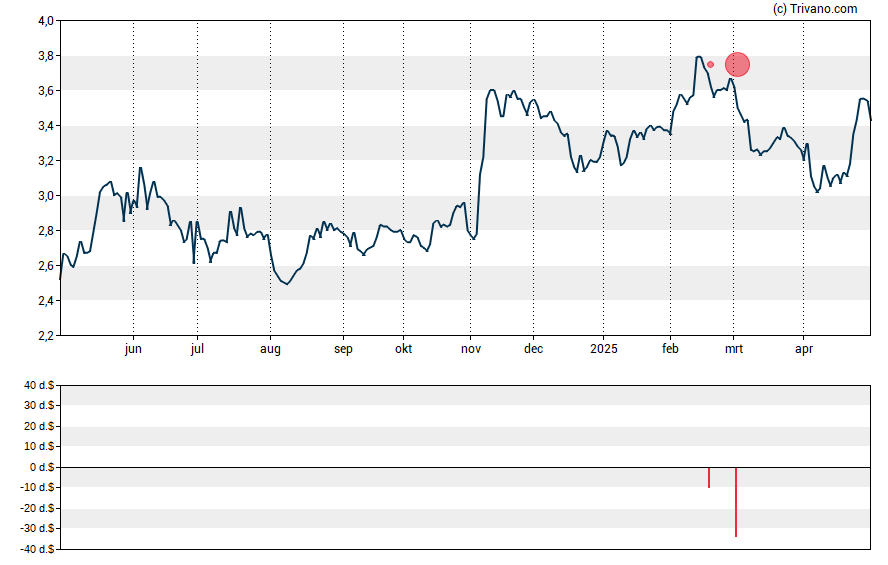Click the 'mrt' month label
888x565 pixels.
pos(734,349)
